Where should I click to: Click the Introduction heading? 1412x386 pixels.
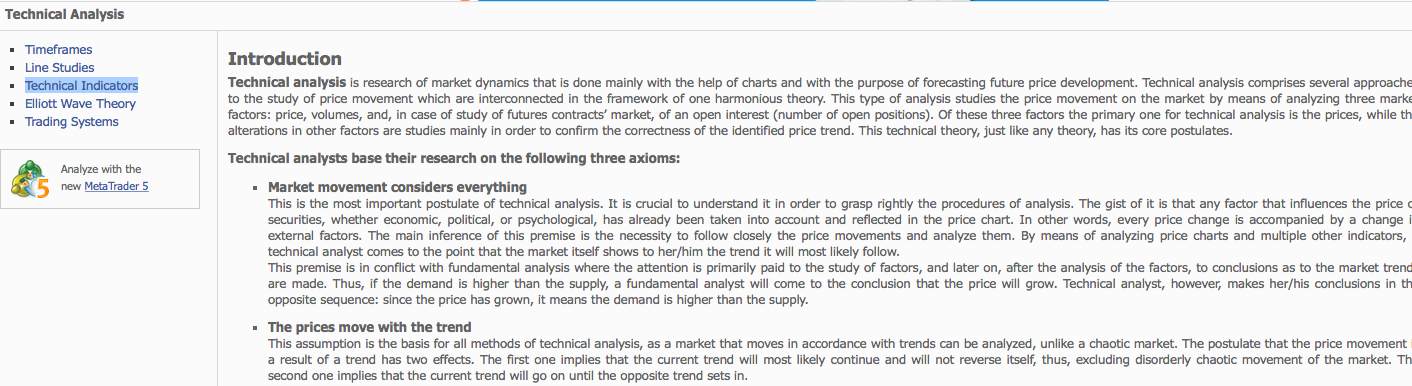(285, 59)
